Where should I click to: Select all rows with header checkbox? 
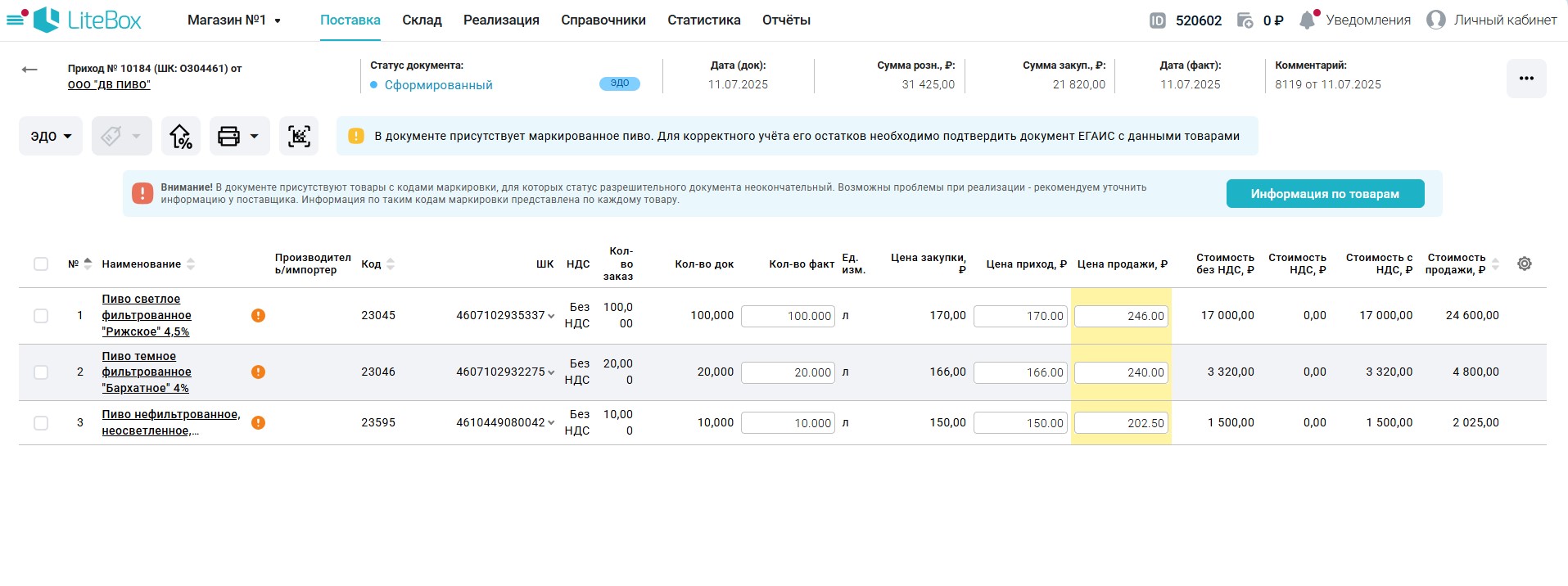click(x=41, y=264)
